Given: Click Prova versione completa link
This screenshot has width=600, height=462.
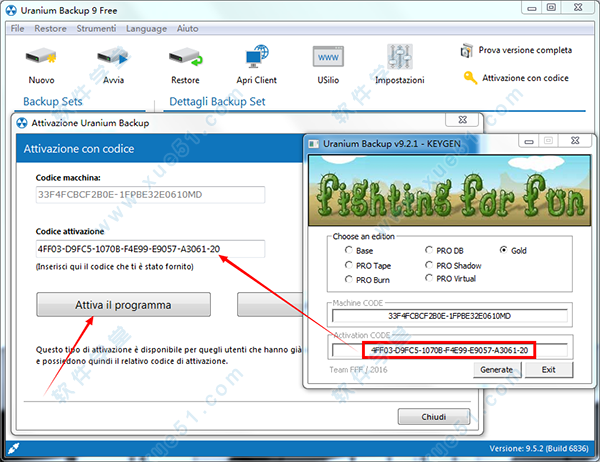Looking at the screenshot, I should tap(525, 50).
